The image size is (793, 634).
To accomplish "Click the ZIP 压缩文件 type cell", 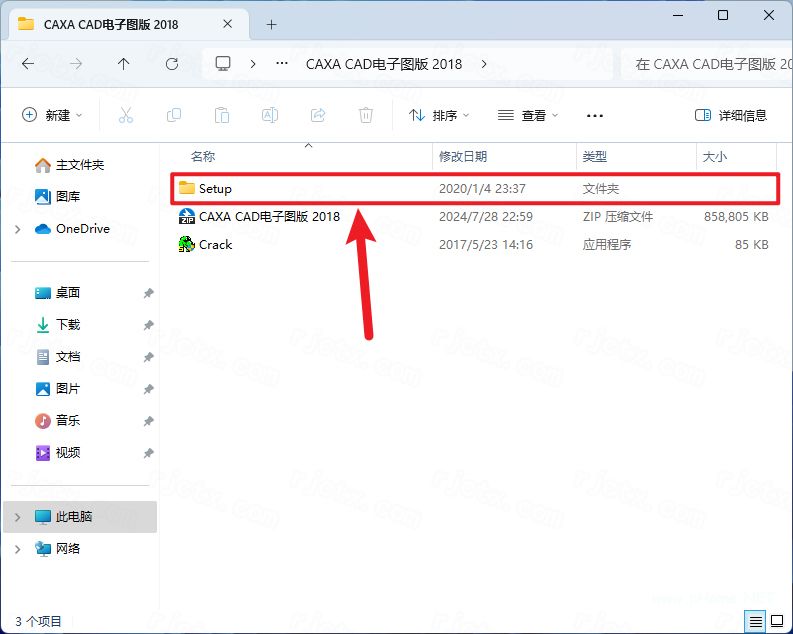I will tap(618, 216).
